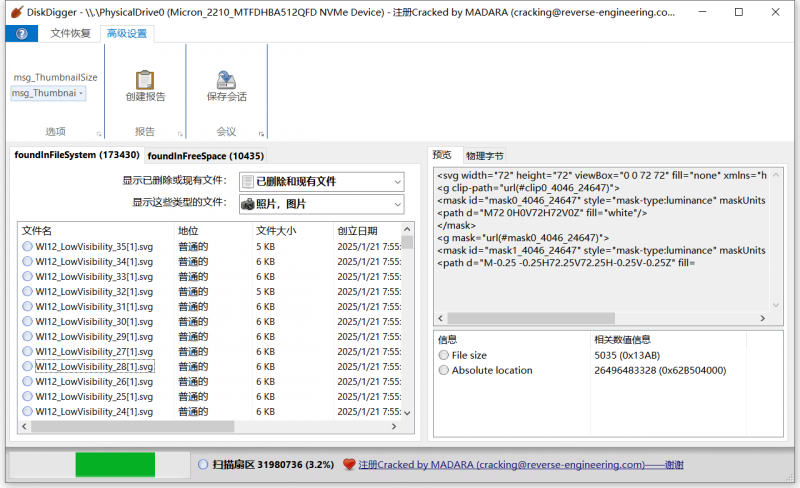Click the 5035 (0x13AB) file size value
This screenshot has width=800, height=488.
[627, 355]
